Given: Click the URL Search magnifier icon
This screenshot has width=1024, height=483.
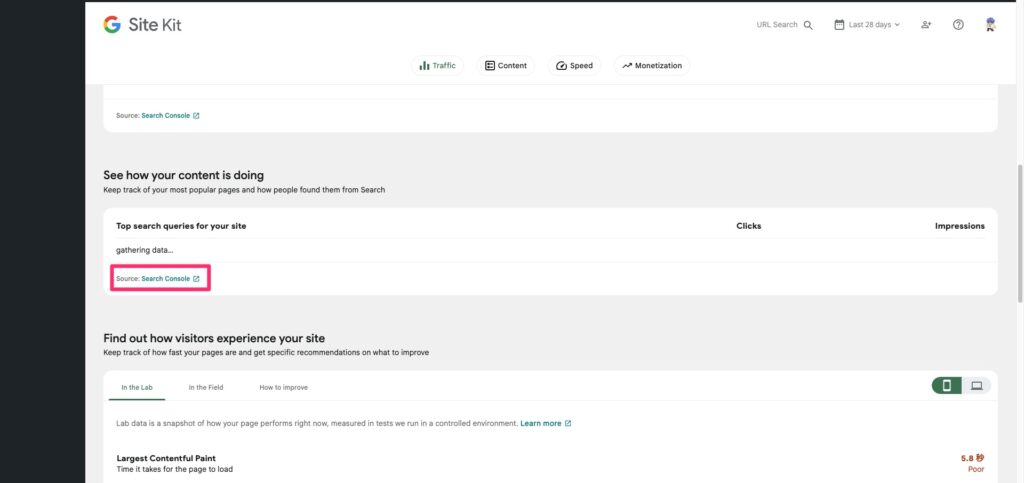Looking at the screenshot, I should (x=808, y=25).
